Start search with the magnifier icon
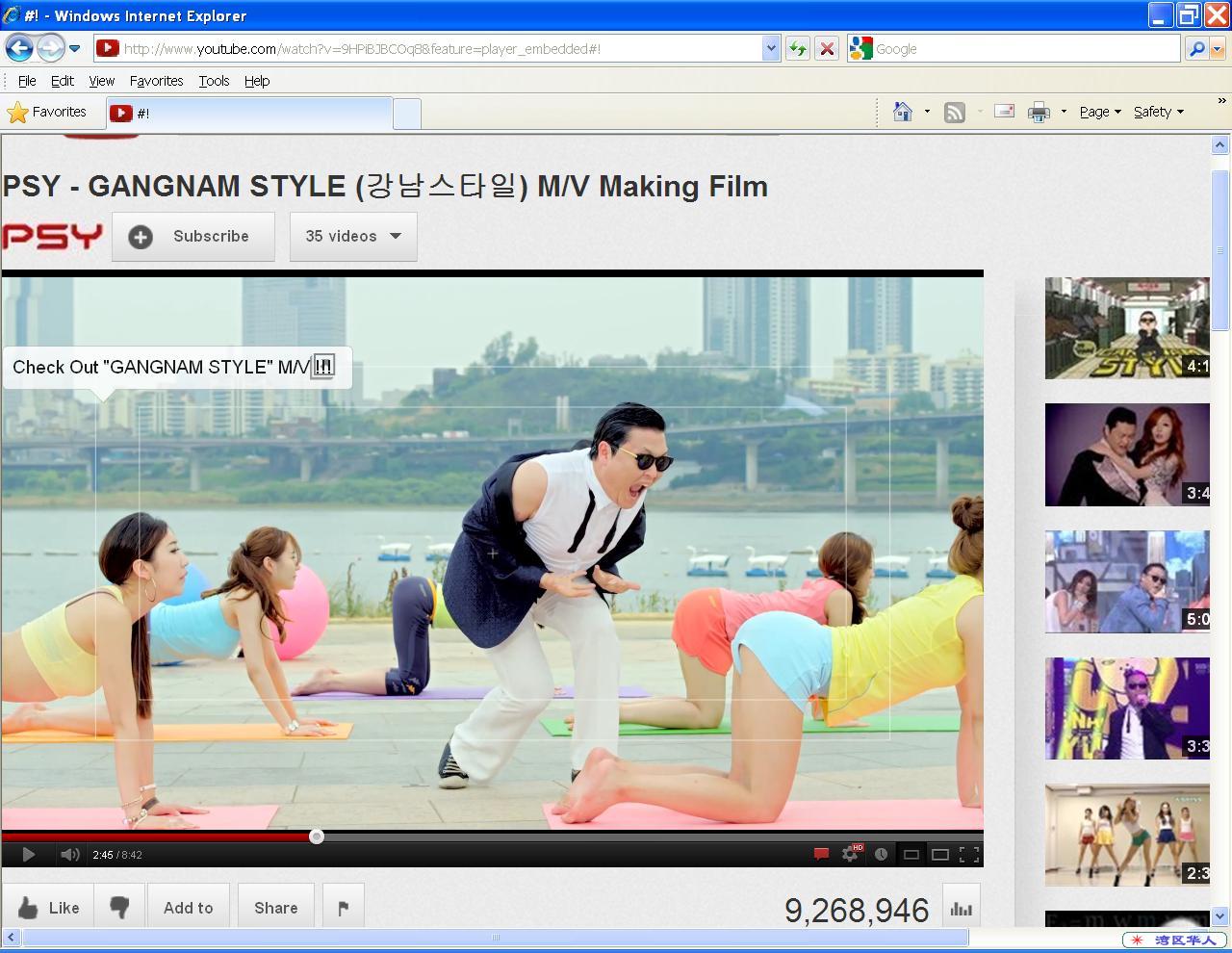 click(x=1195, y=48)
